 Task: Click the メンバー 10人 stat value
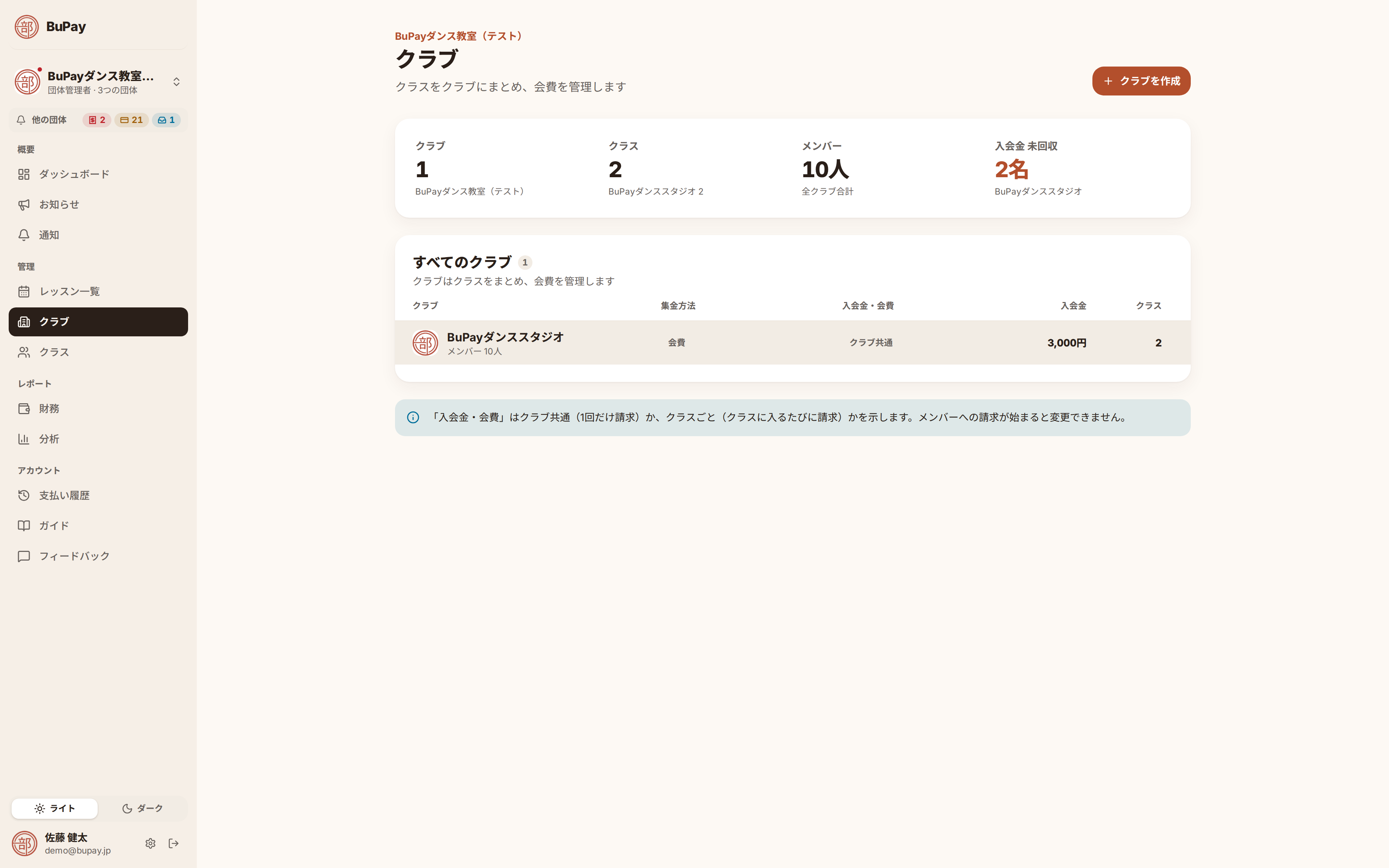click(x=825, y=169)
